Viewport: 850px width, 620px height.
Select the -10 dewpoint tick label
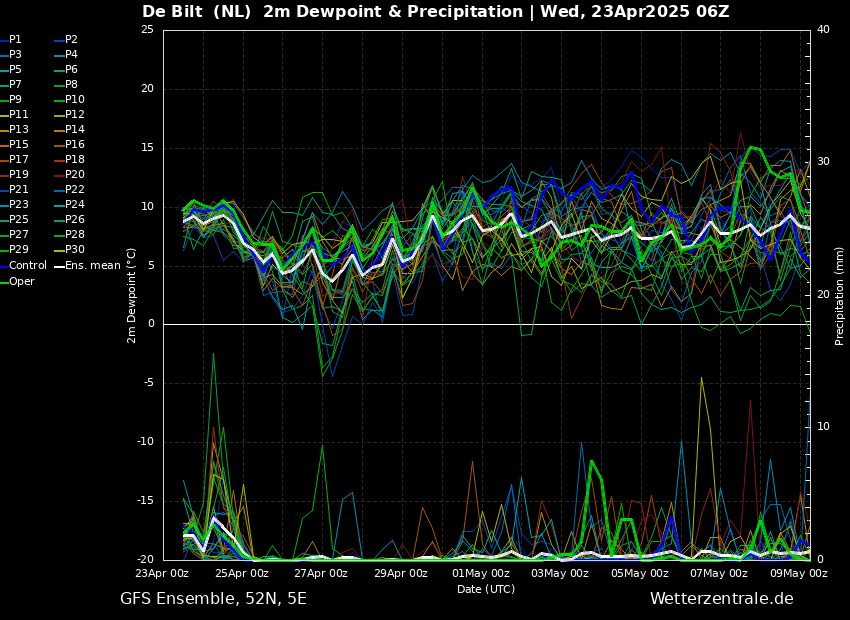146,442
